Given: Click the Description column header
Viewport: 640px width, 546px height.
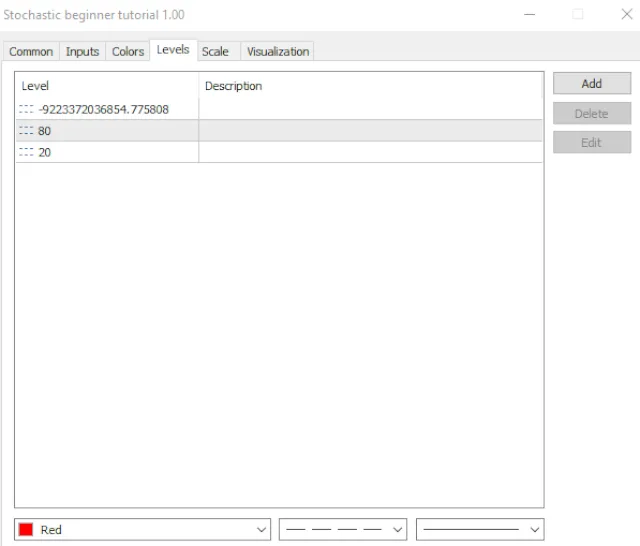Looking at the screenshot, I should (x=370, y=86).
